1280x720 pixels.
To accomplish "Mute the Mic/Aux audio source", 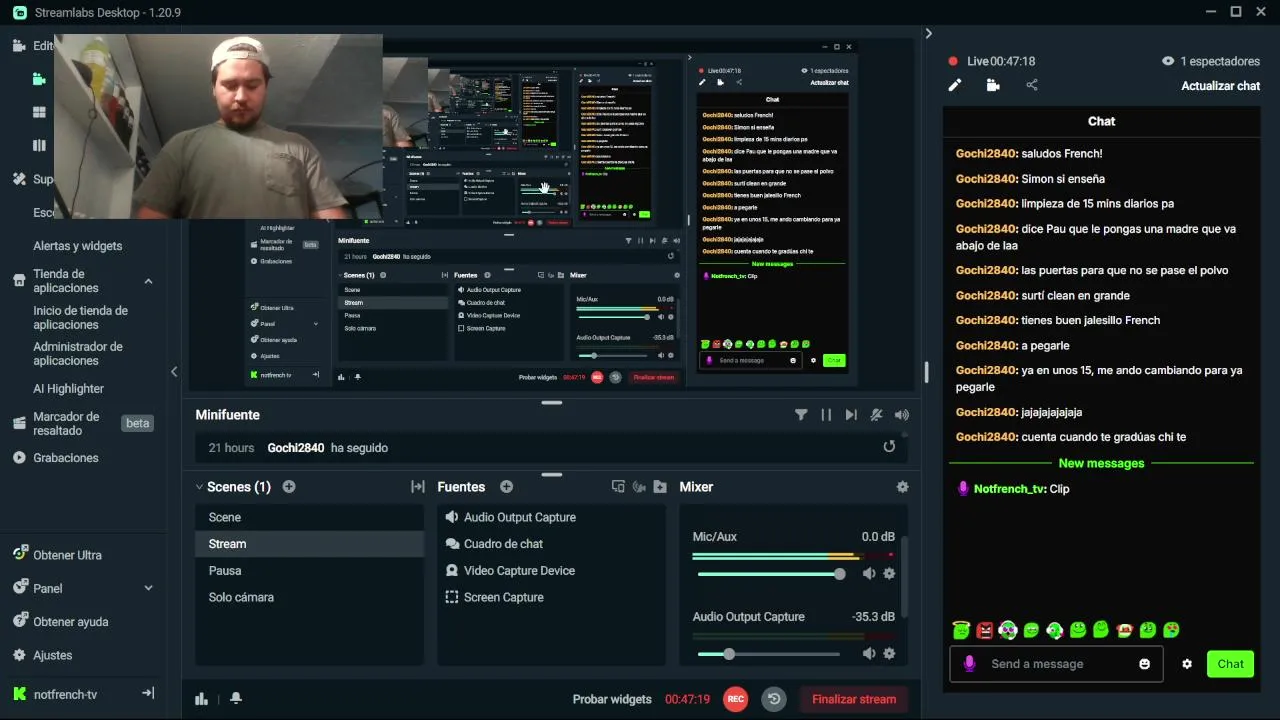I will [x=869, y=574].
